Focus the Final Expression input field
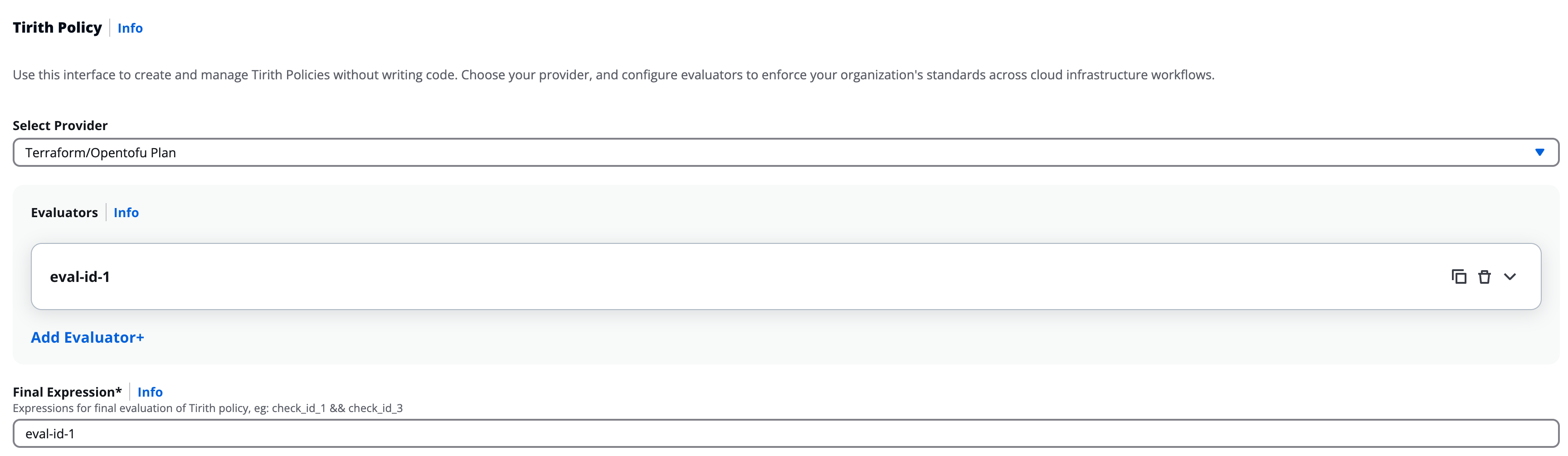The height and width of the screenshot is (456, 1568). (730, 433)
